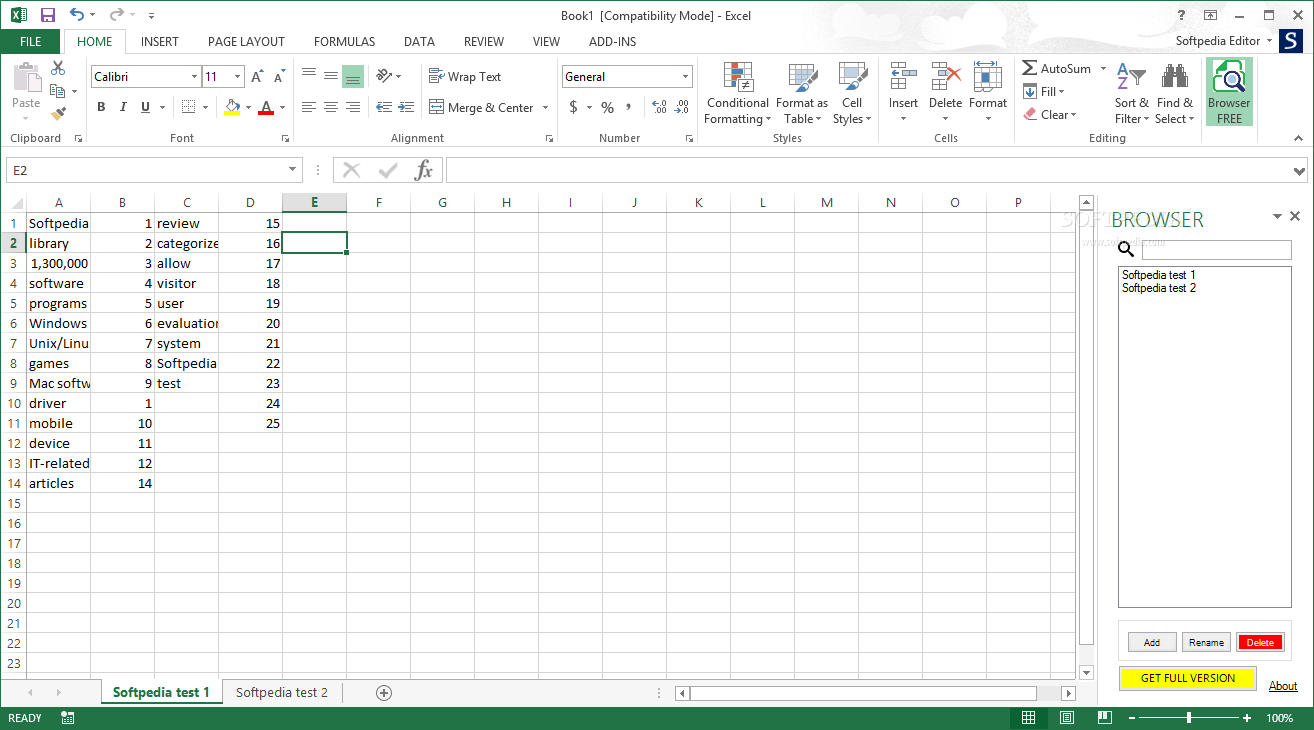Select column header F
This screenshot has width=1314, height=730.
[x=379, y=203]
